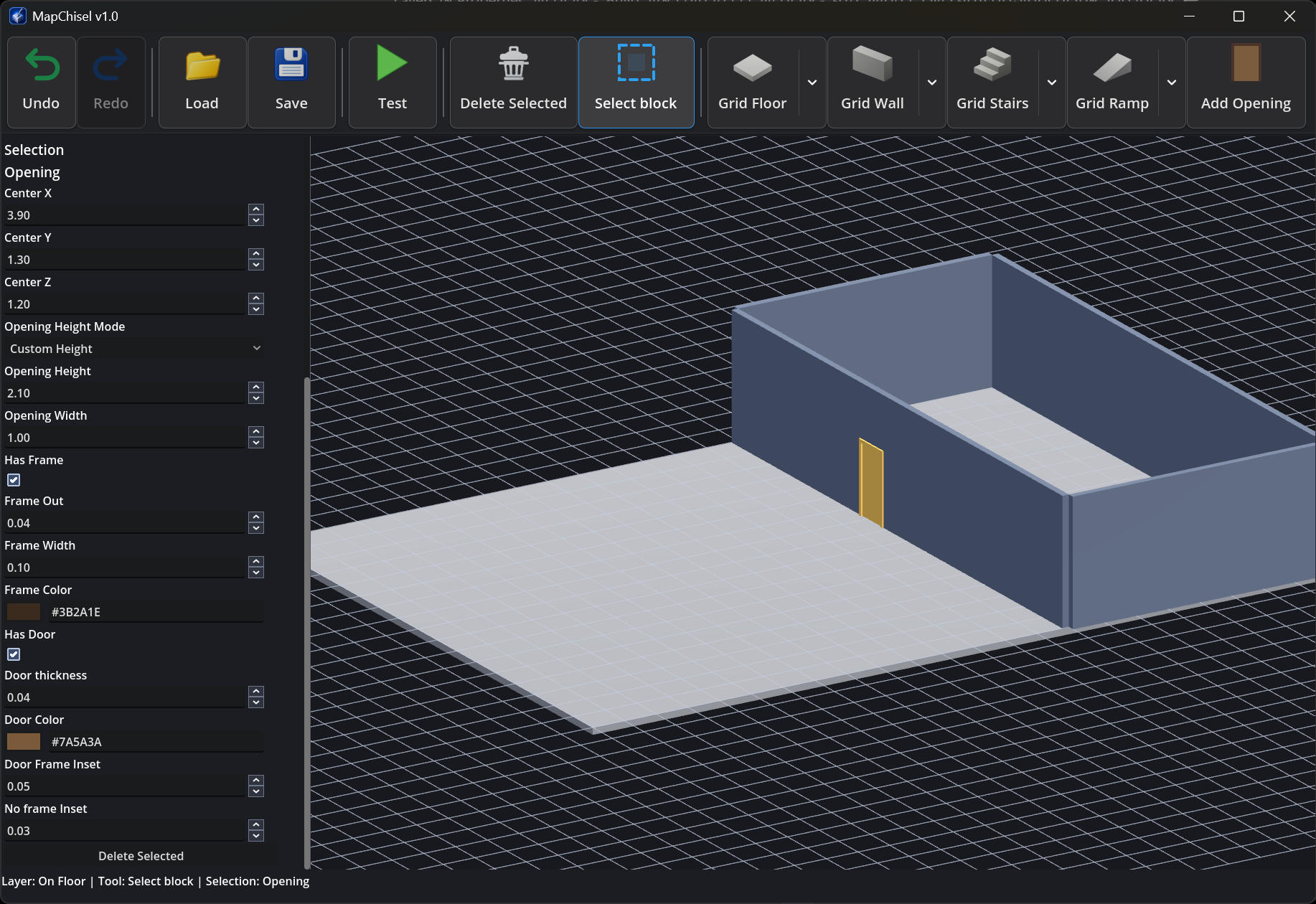Click the side panel vertical scrollbar
1316x904 pixels.
(307, 623)
